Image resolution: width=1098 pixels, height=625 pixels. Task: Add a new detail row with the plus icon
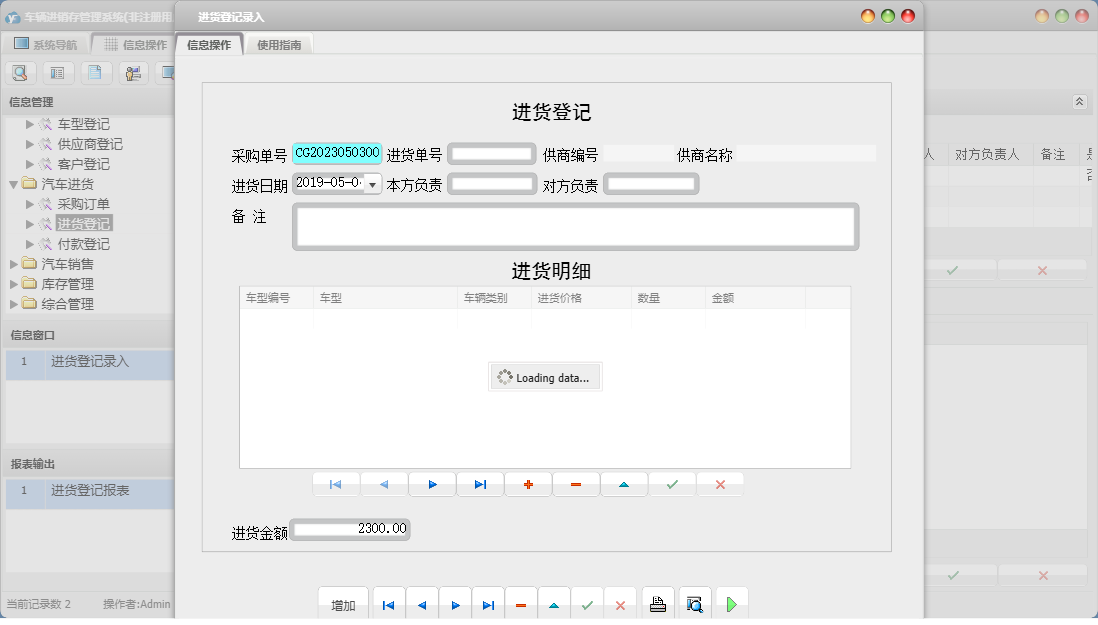click(x=528, y=484)
